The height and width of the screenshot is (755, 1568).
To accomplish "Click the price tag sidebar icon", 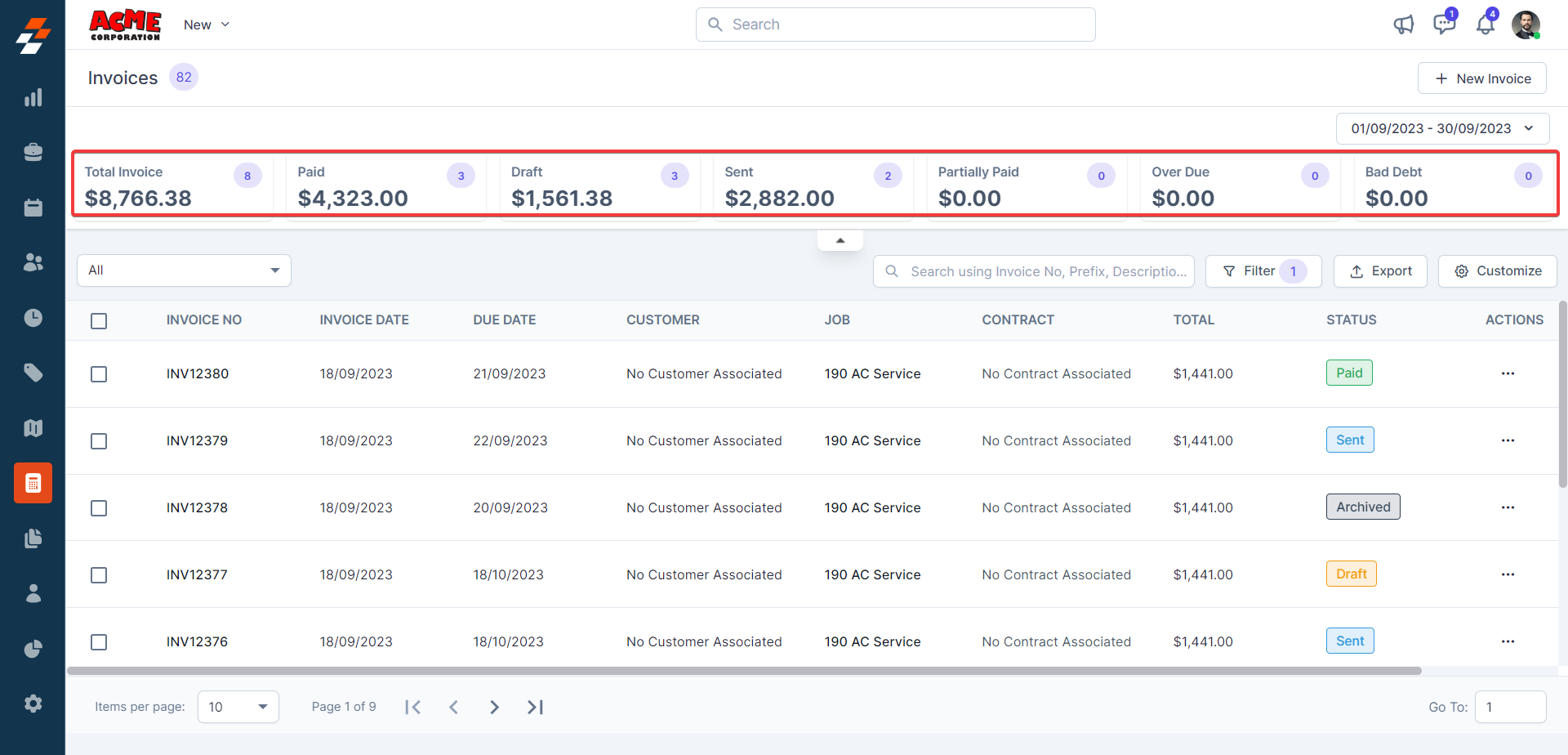I will point(33,373).
